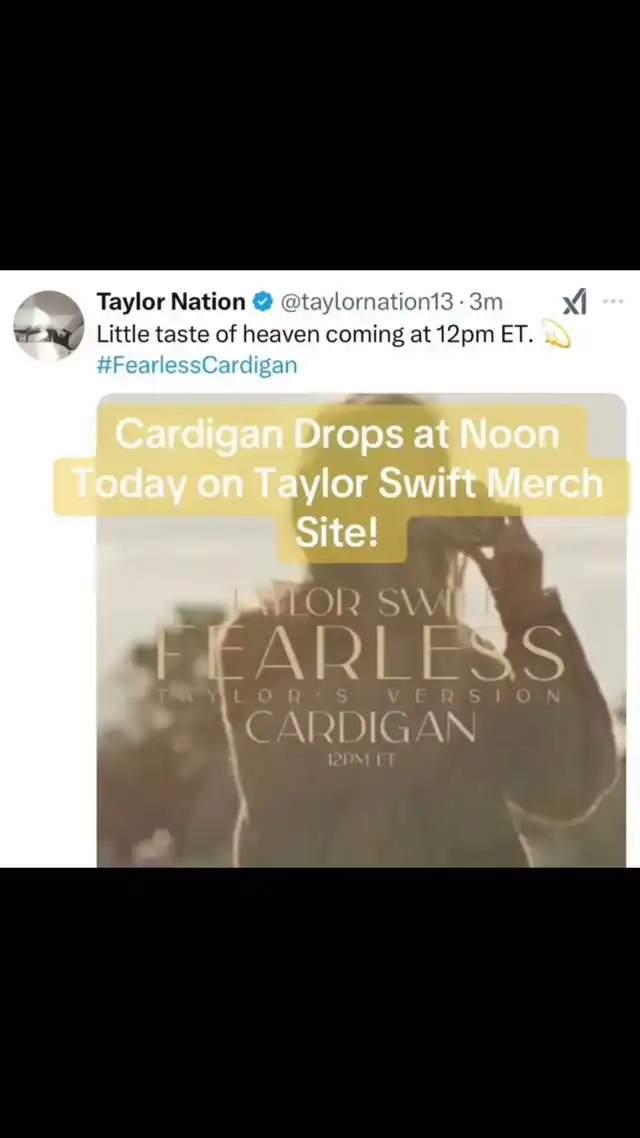Image resolution: width=640 pixels, height=1138 pixels.
Task: Click the "Today on Taylor Swift Merch" caption line
Action: pyautogui.click(x=339, y=484)
